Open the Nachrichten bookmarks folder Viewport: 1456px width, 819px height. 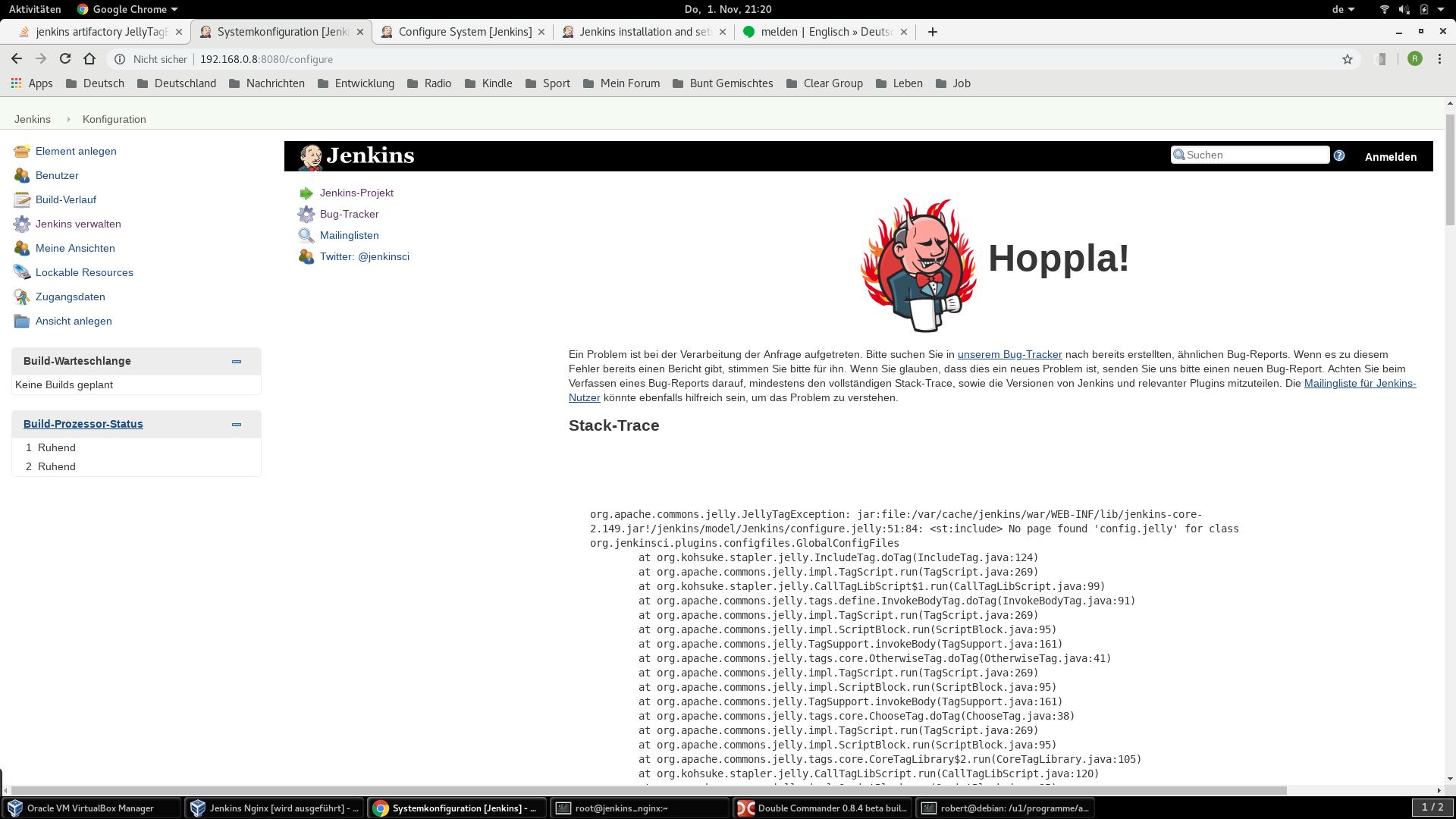[267, 83]
